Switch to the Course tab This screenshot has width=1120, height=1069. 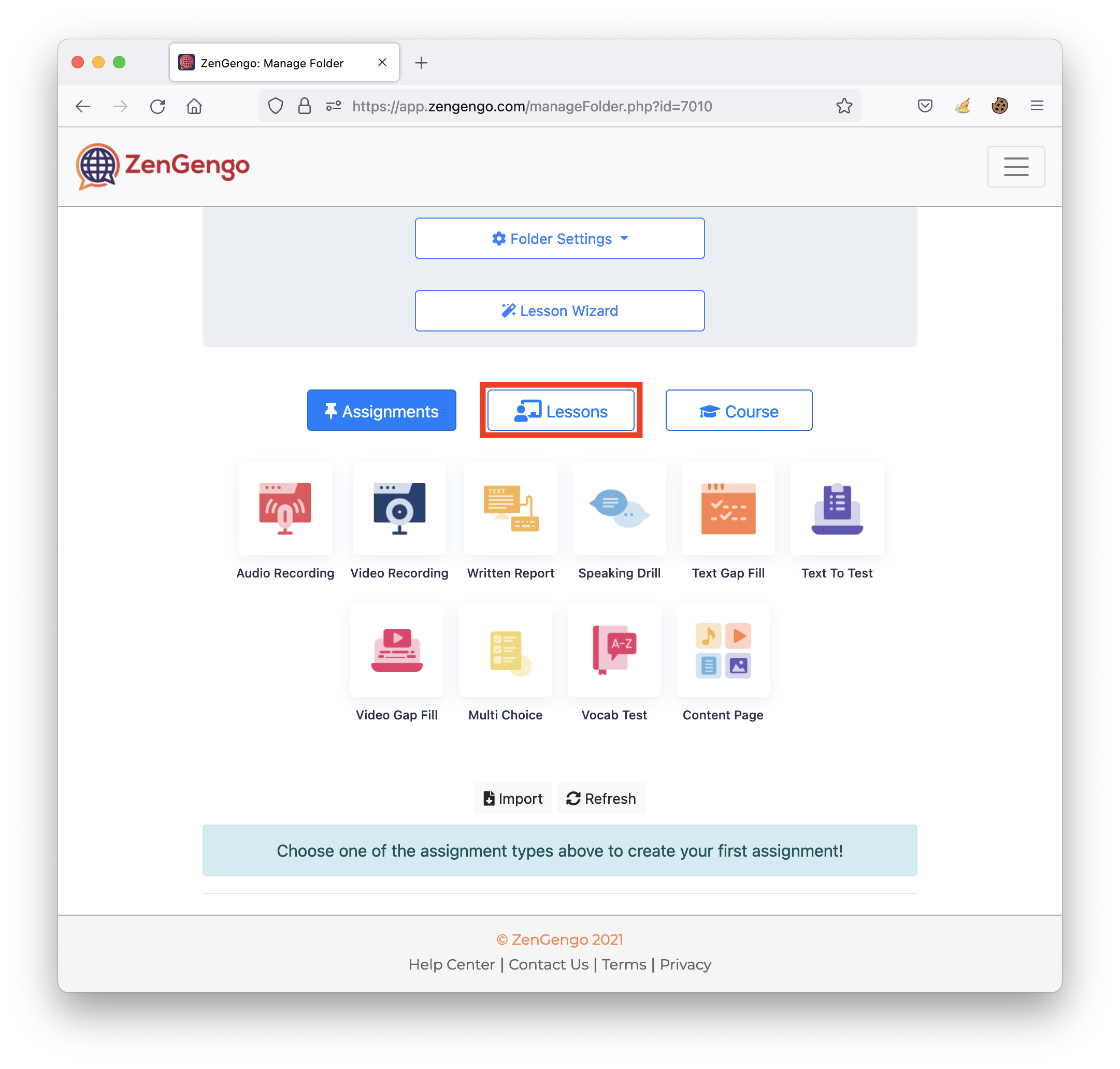pyautogui.click(x=739, y=410)
